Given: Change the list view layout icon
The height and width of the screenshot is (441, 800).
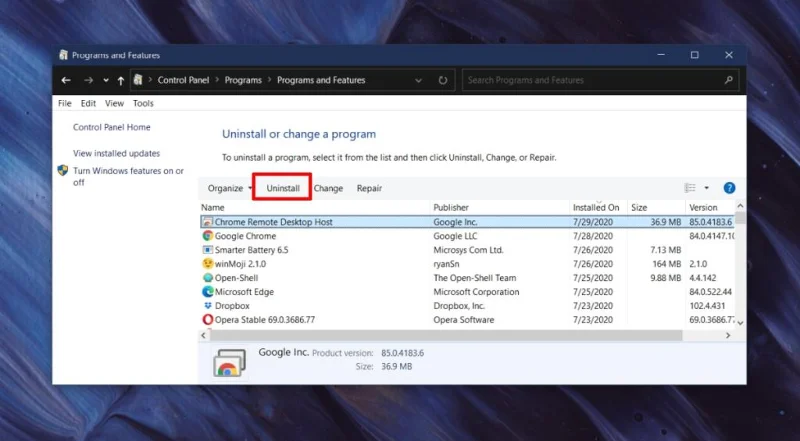Looking at the screenshot, I should click(x=690, y=188).
